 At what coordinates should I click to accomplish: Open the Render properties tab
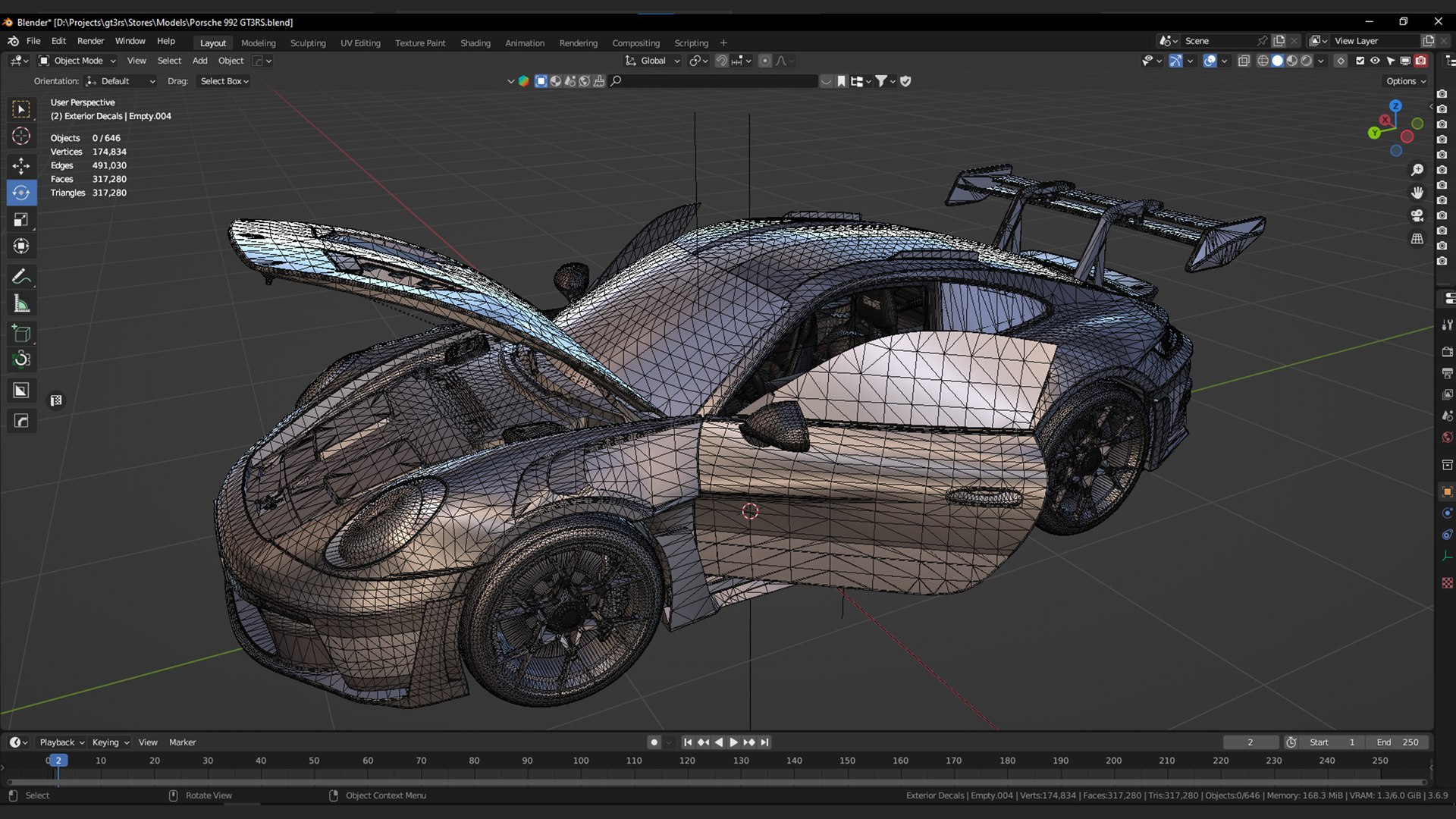pos(1447,352)
